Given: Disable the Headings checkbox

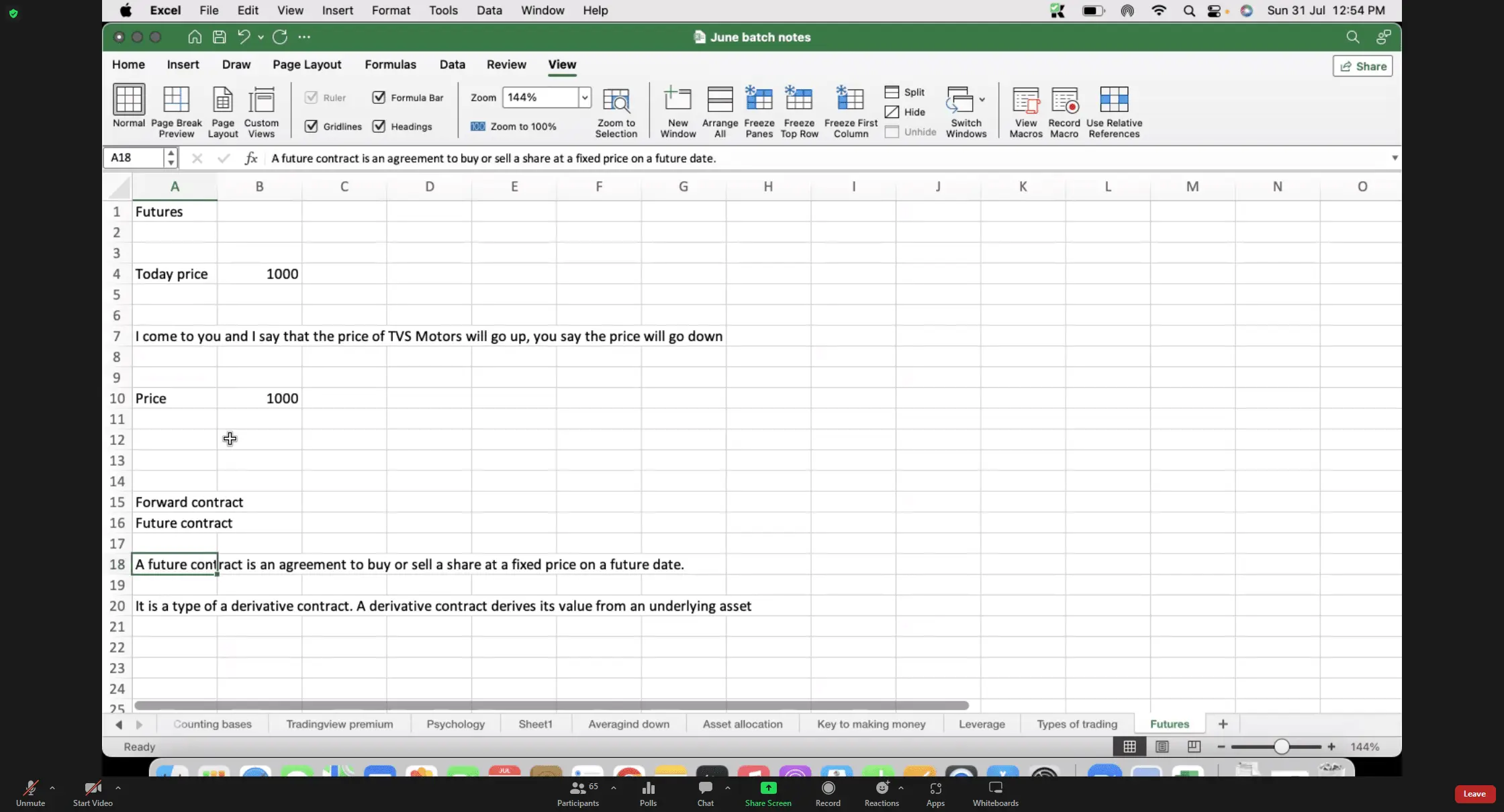Looking at the screenshot, I should click(x=379, y=126).
